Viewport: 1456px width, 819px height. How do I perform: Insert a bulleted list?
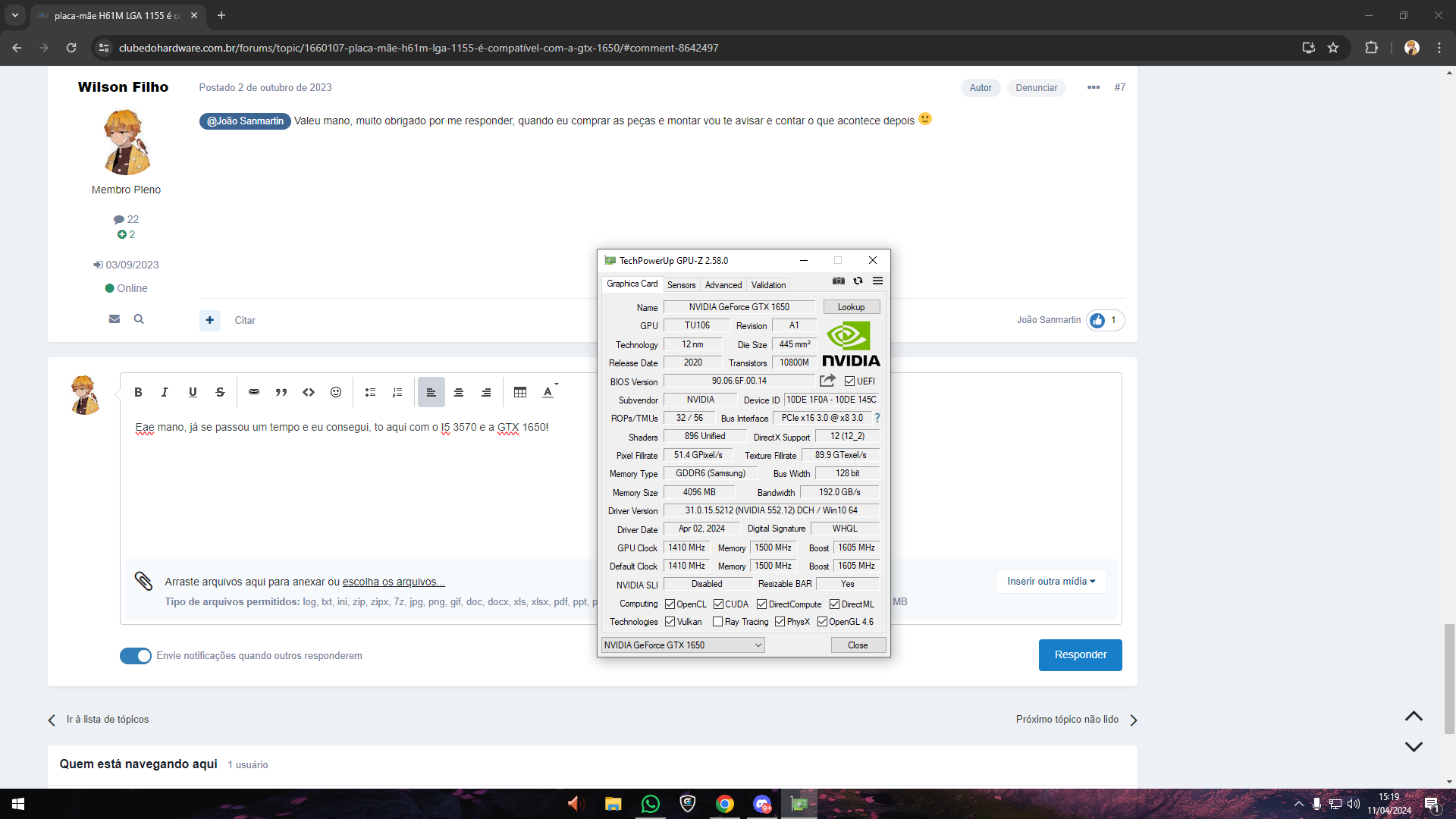370,392
